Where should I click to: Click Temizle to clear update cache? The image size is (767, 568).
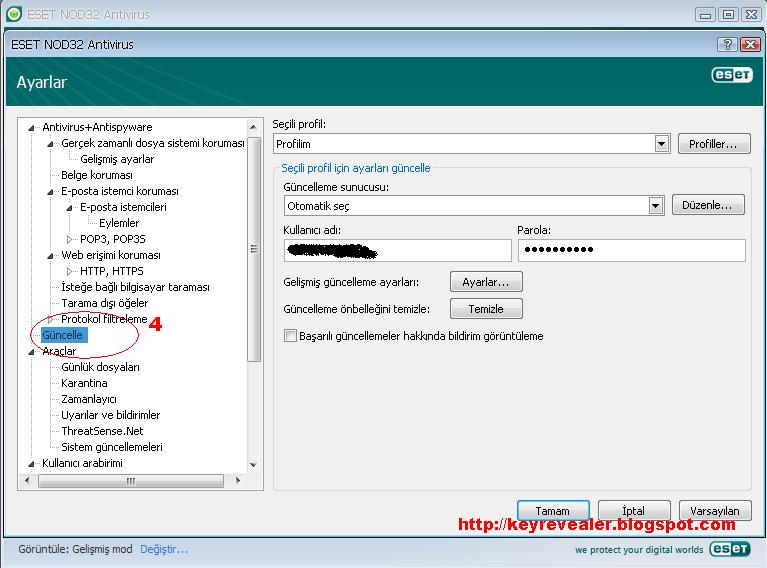point(486,309)
